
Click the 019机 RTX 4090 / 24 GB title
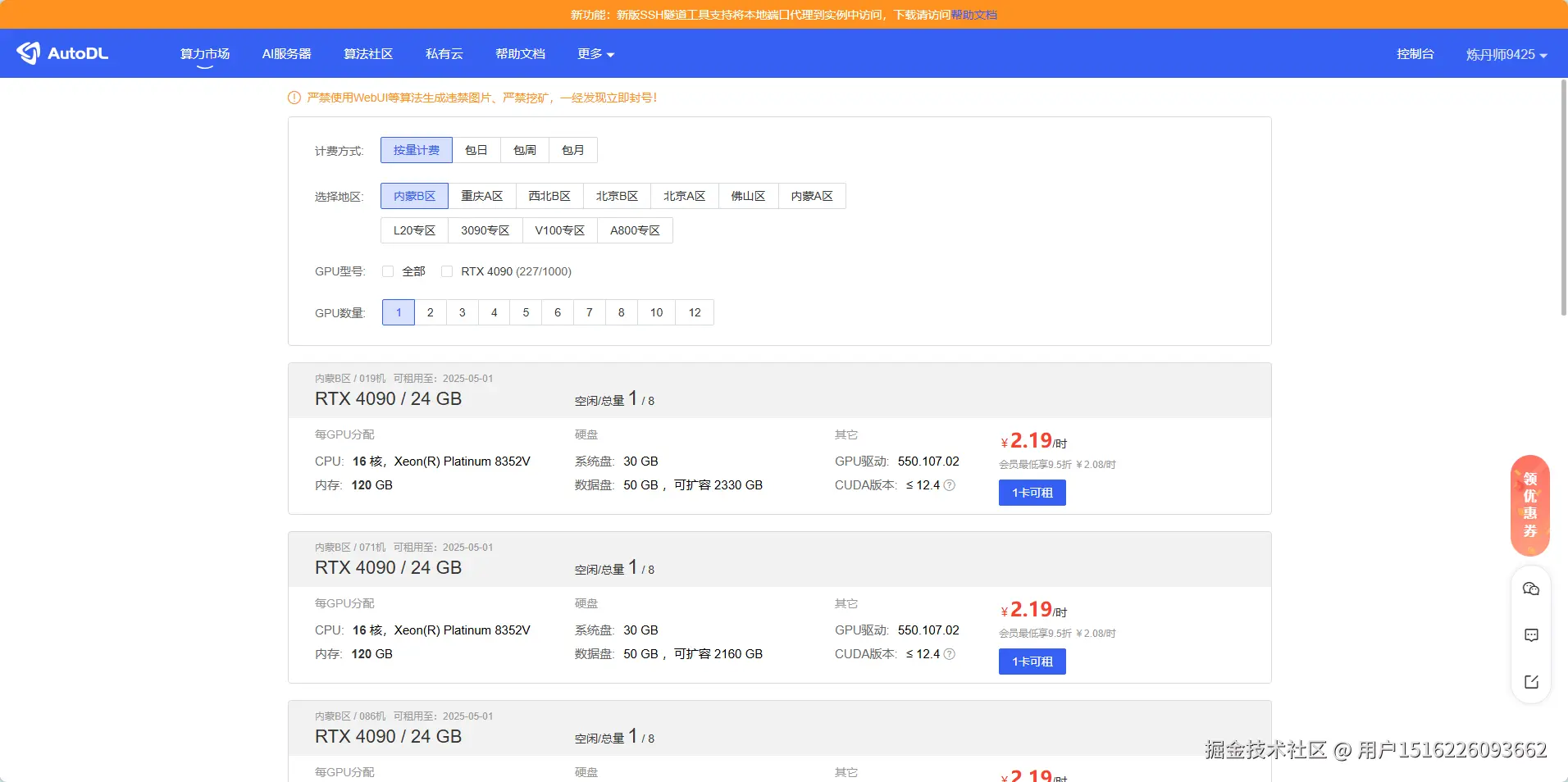(389, 399)
